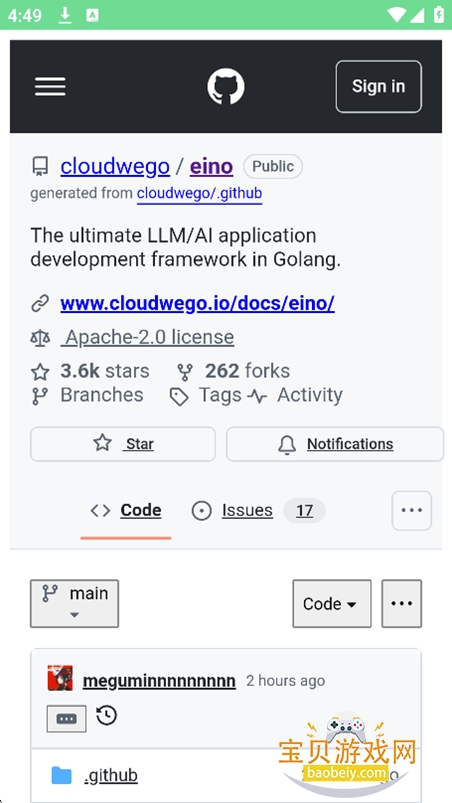Open the file actions ellipsis button beside Code
452x803 pixels.
[401, 603]
